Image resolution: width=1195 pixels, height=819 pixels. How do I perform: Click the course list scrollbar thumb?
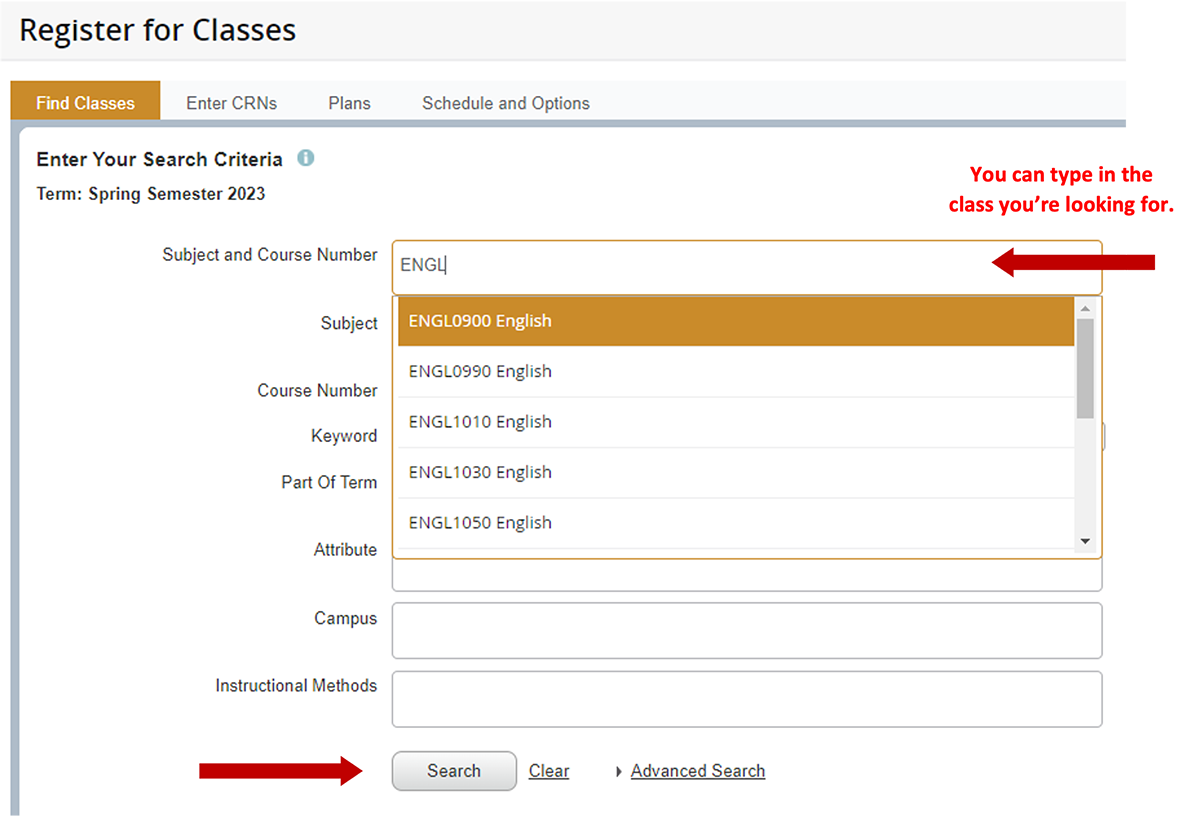click(1085, 367)
